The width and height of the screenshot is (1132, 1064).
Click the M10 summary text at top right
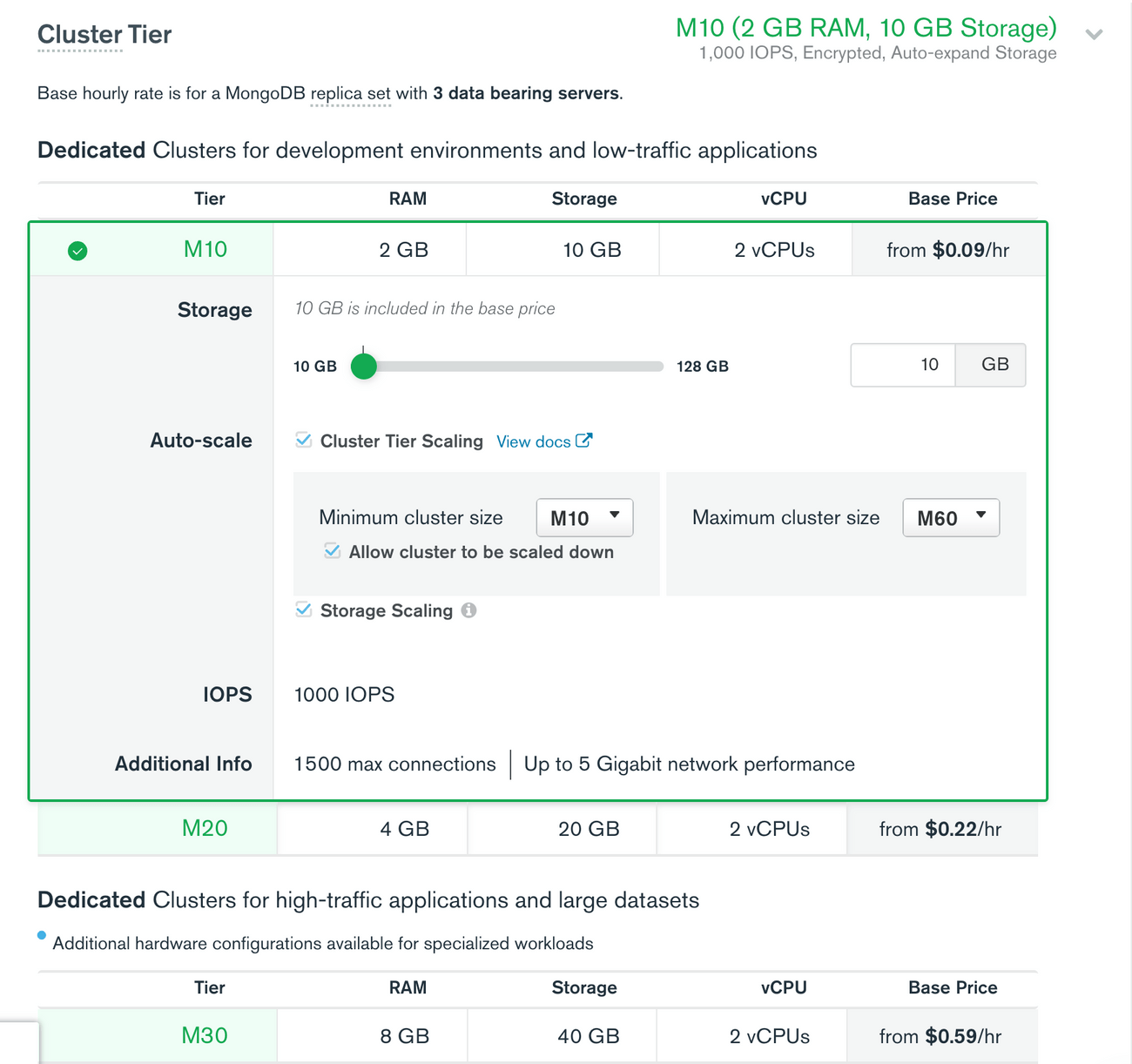pyautogui.click(x=866, y=28)
